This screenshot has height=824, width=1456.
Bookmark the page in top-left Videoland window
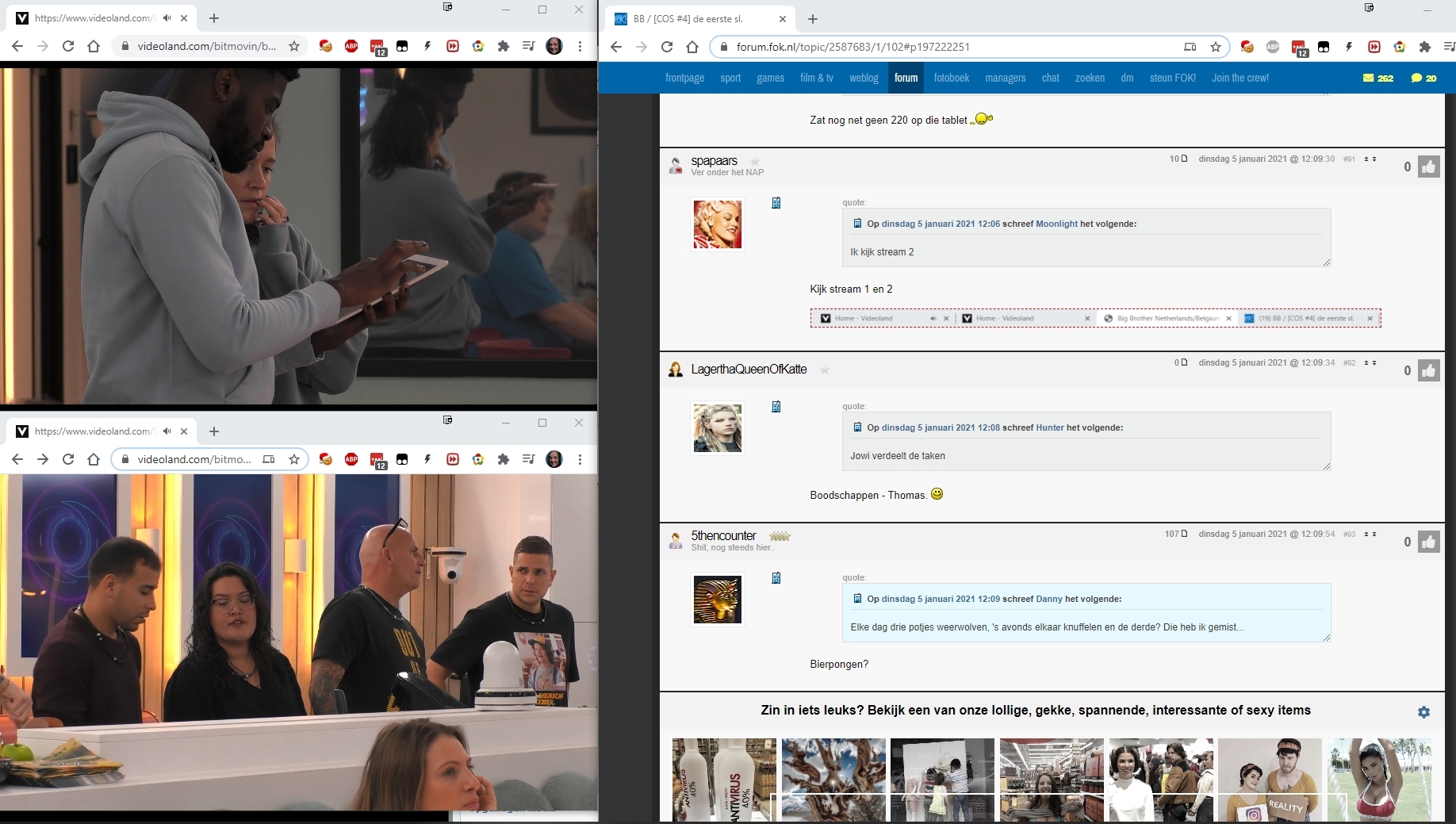pos(294,46)
